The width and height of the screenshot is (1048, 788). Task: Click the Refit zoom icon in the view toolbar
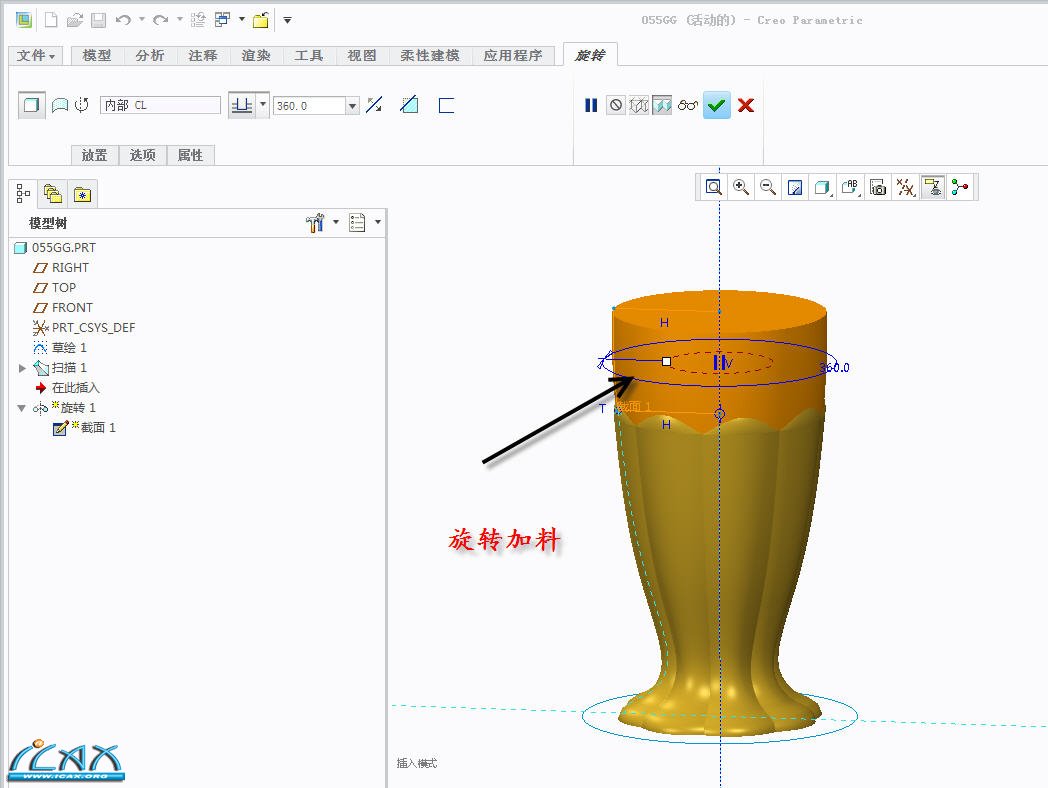coord(713,187)
